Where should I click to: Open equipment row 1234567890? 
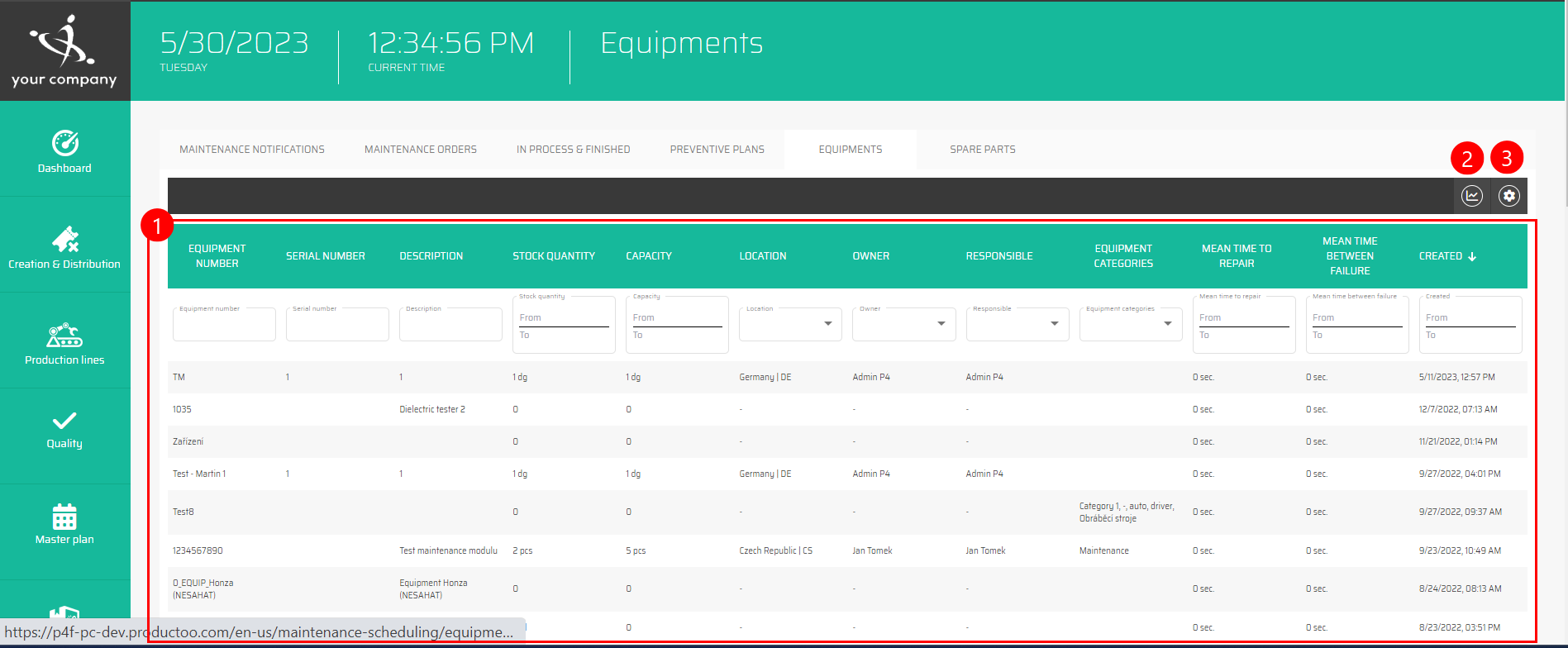198,550
